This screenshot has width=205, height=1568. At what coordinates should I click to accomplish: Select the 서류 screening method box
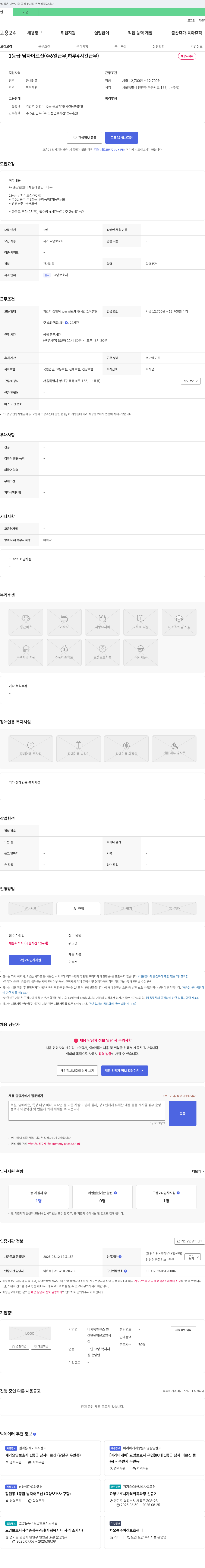[31, 909]
